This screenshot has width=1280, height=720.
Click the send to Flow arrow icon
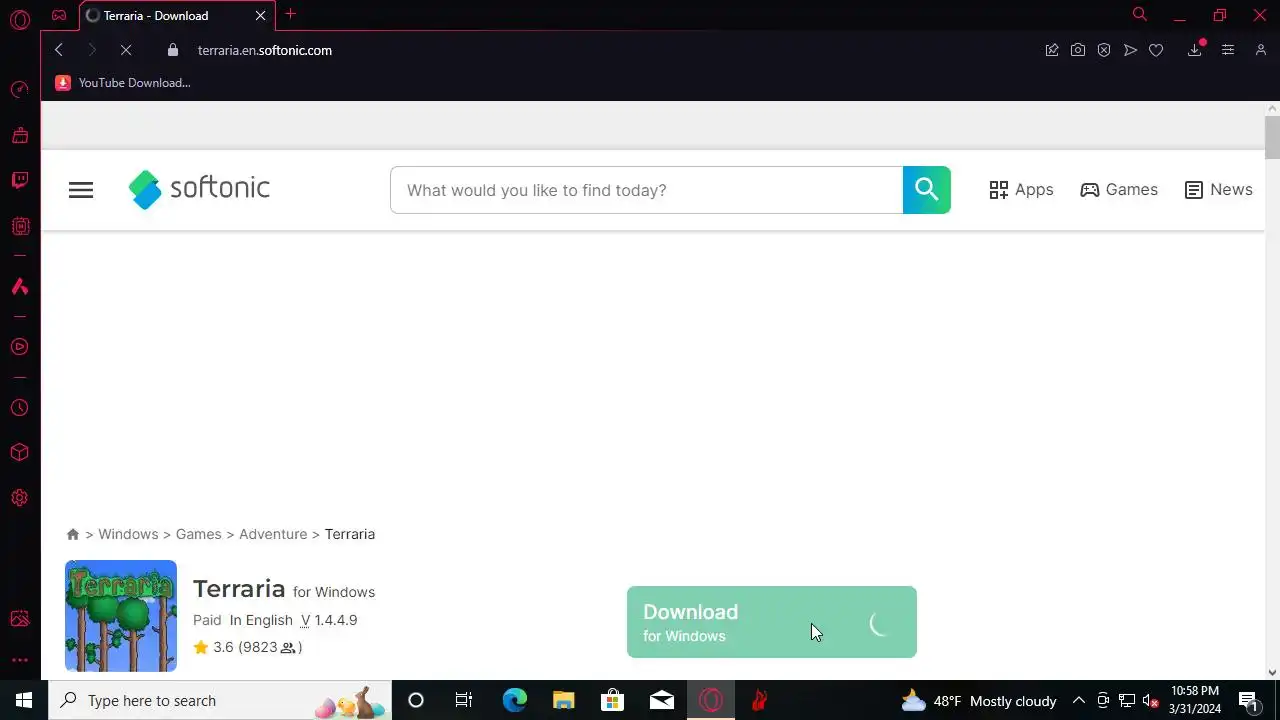[1130, 50]
